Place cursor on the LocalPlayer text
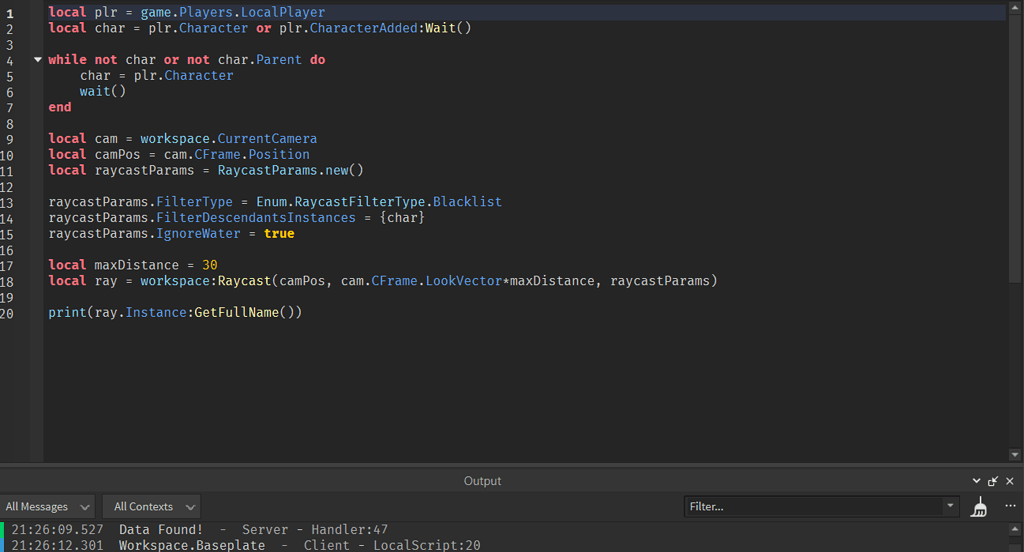This screenshot has width=1024, height=552. click(x=283, y=12)
